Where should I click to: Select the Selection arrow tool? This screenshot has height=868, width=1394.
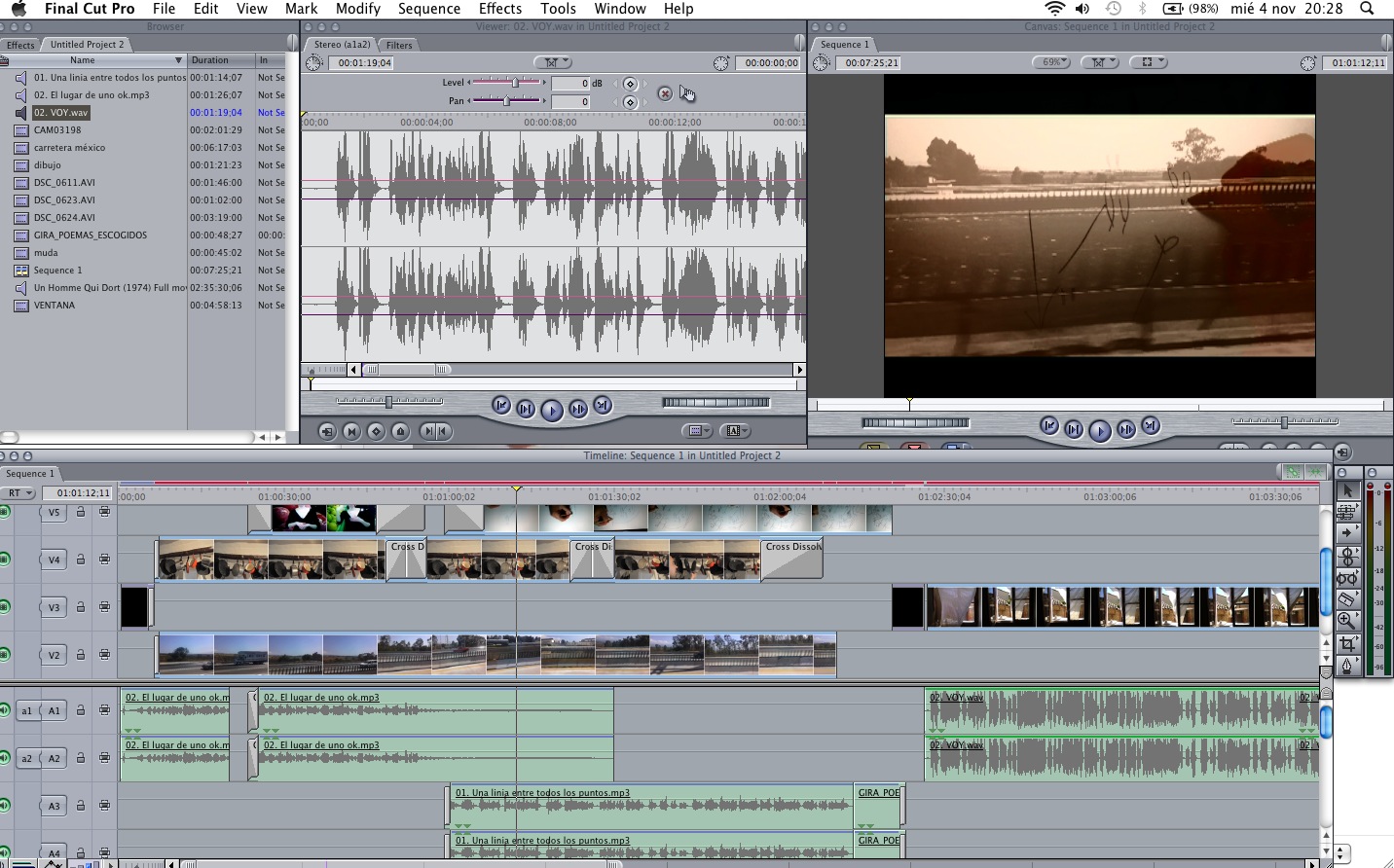[1347, 490]
